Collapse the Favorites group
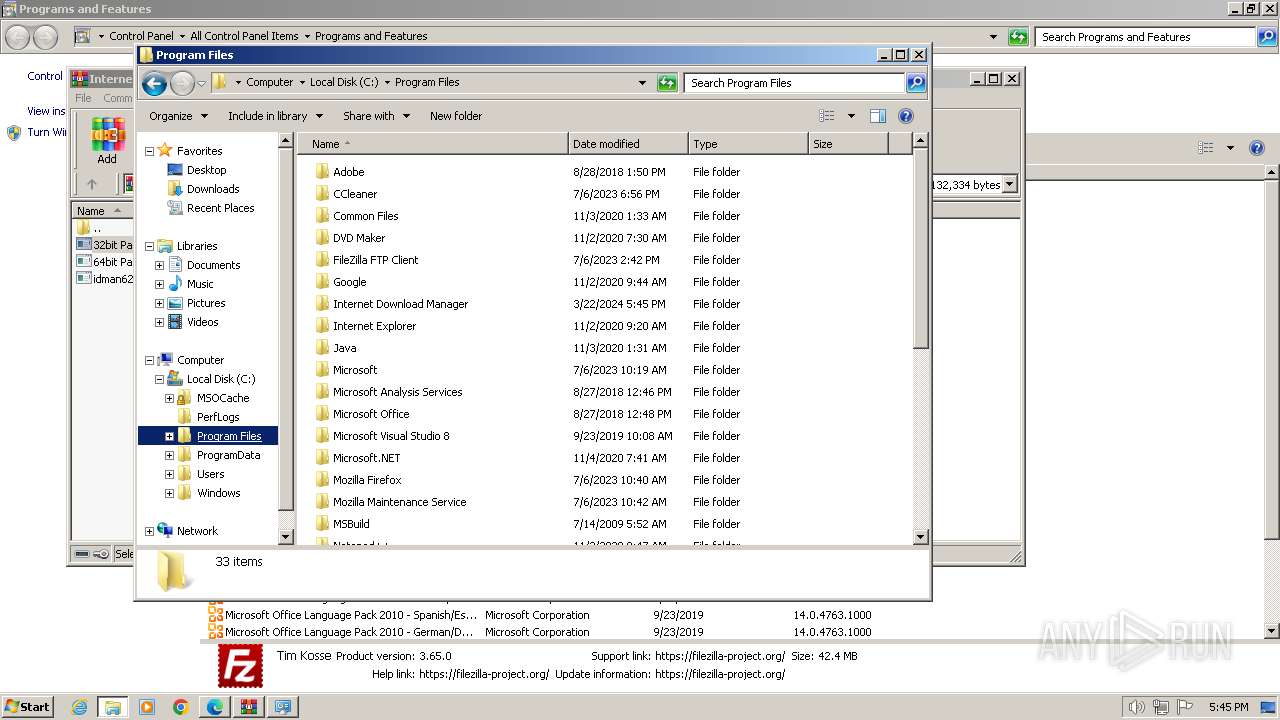The width and height of the screenshot is (1280, 720). coord(150,151)
